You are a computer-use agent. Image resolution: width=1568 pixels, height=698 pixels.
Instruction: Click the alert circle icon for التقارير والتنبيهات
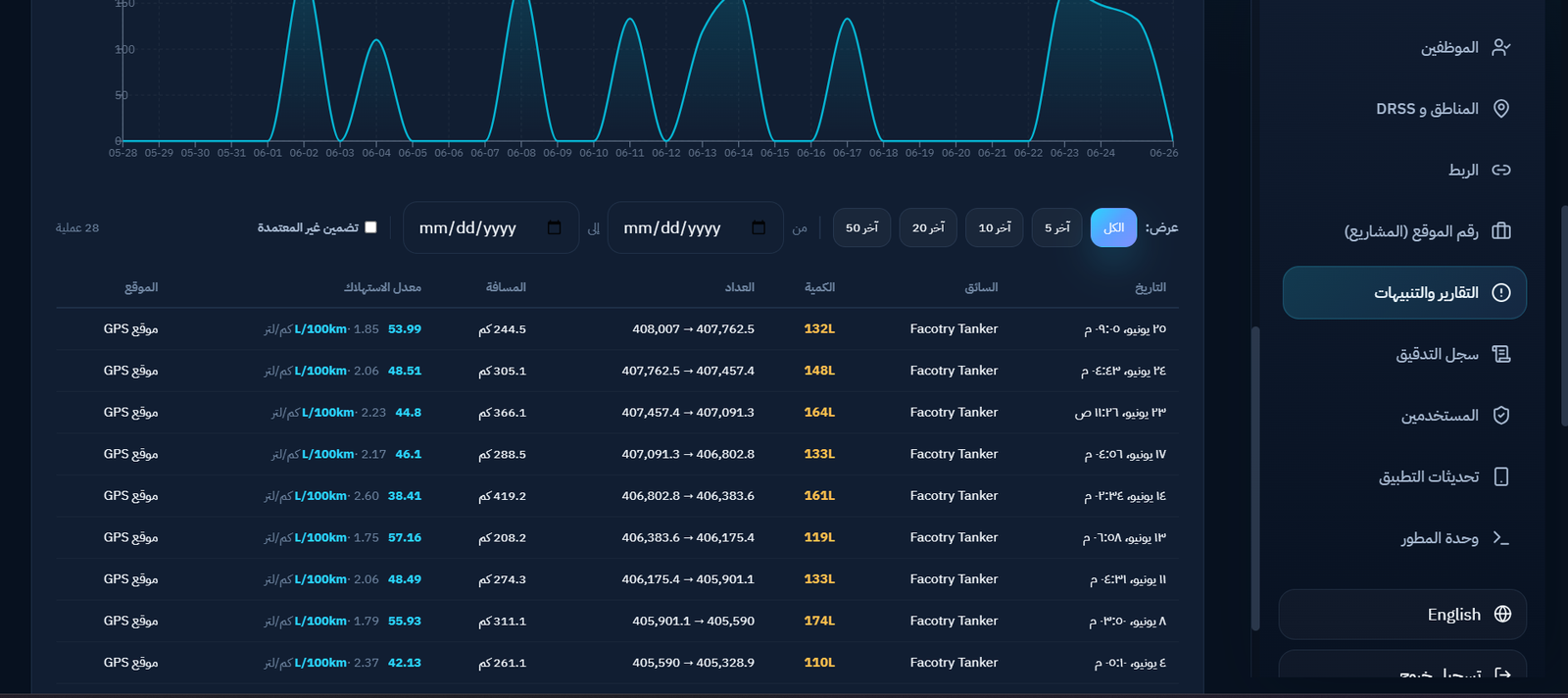click(1500, 292)
